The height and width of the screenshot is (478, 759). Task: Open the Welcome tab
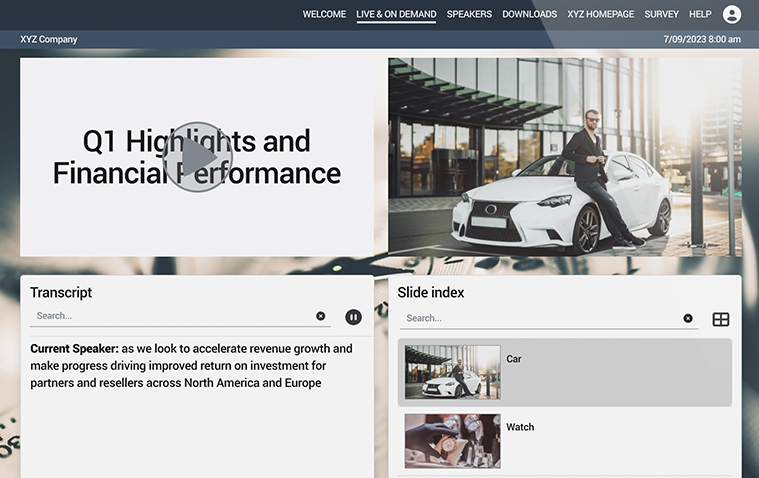pos(324,14)
